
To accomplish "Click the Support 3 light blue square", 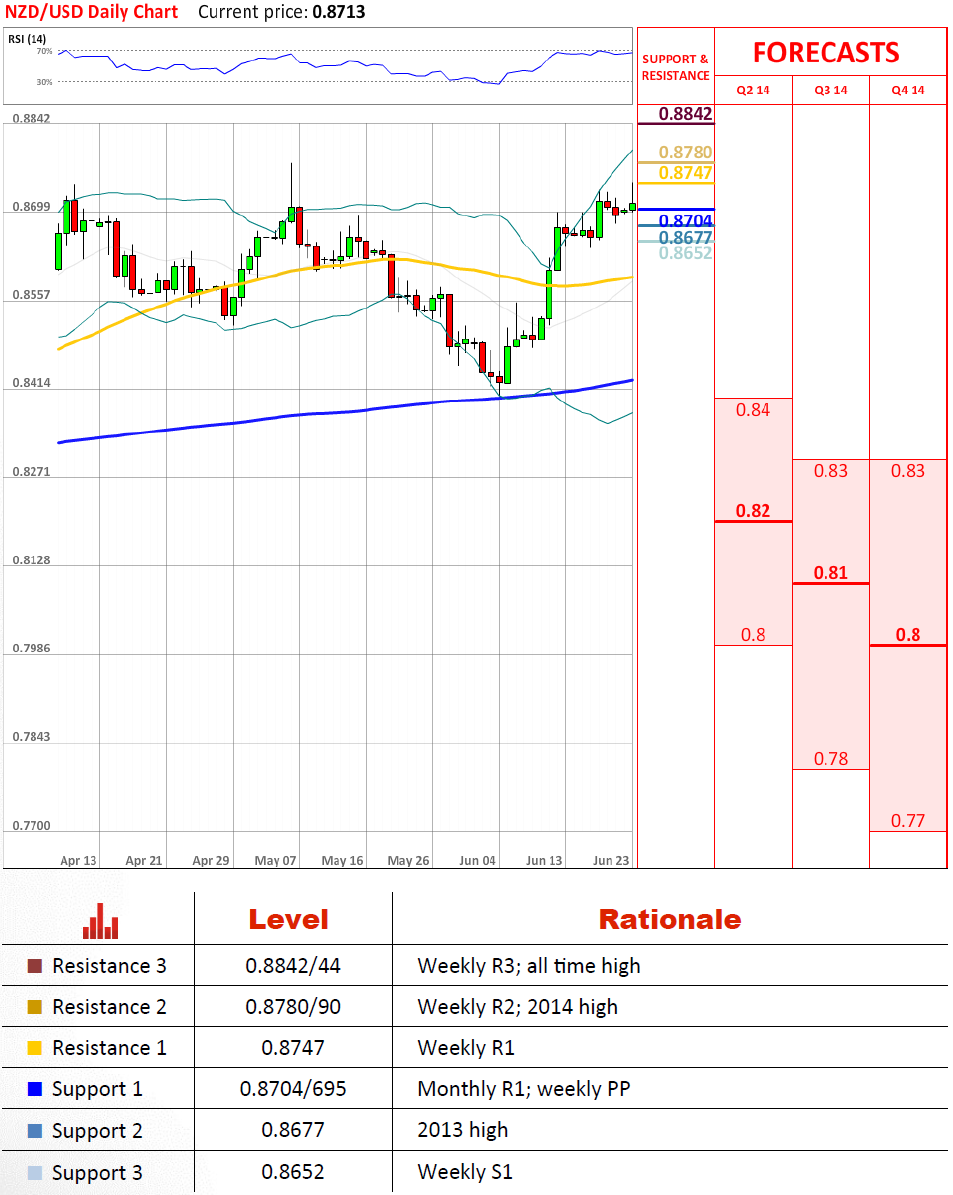I will (35, 1173).
